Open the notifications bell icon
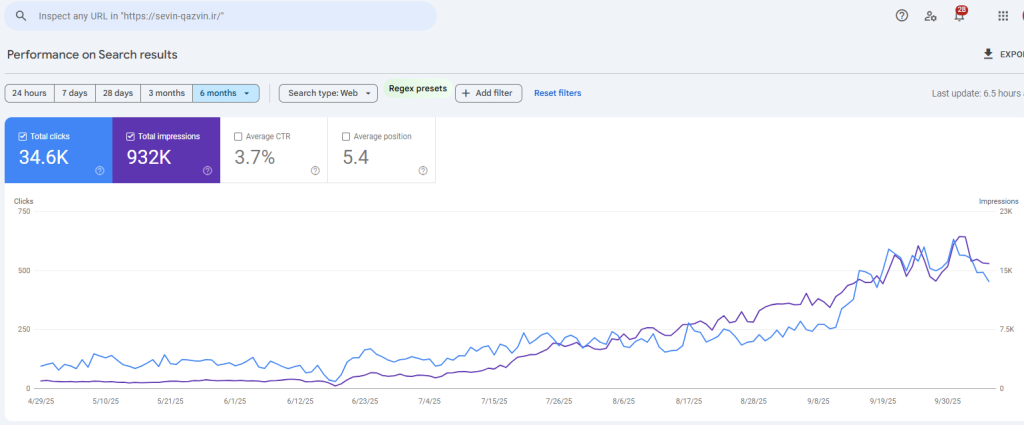 [x=959, y=16]
